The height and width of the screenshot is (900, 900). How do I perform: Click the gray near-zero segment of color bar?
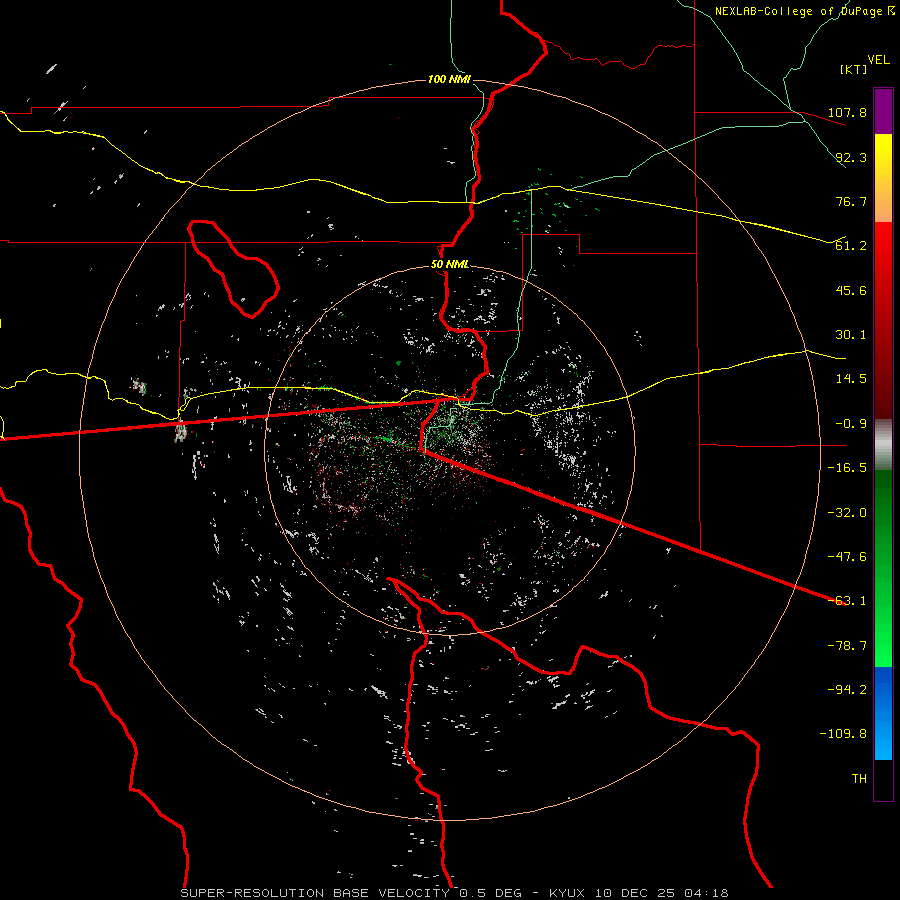[883, 445]
